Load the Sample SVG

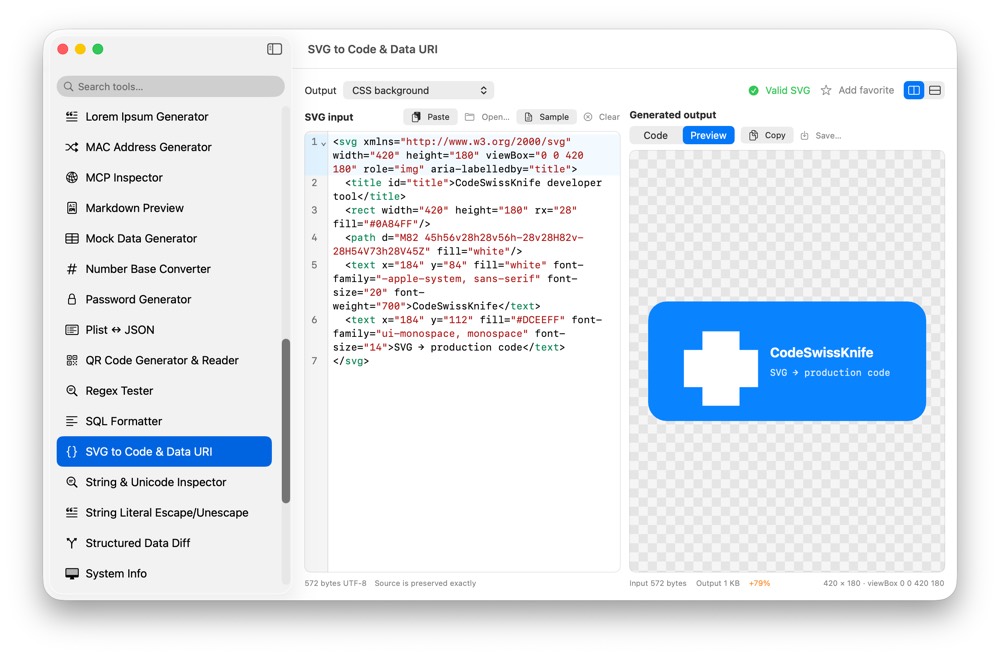click(x=547, y=117)
